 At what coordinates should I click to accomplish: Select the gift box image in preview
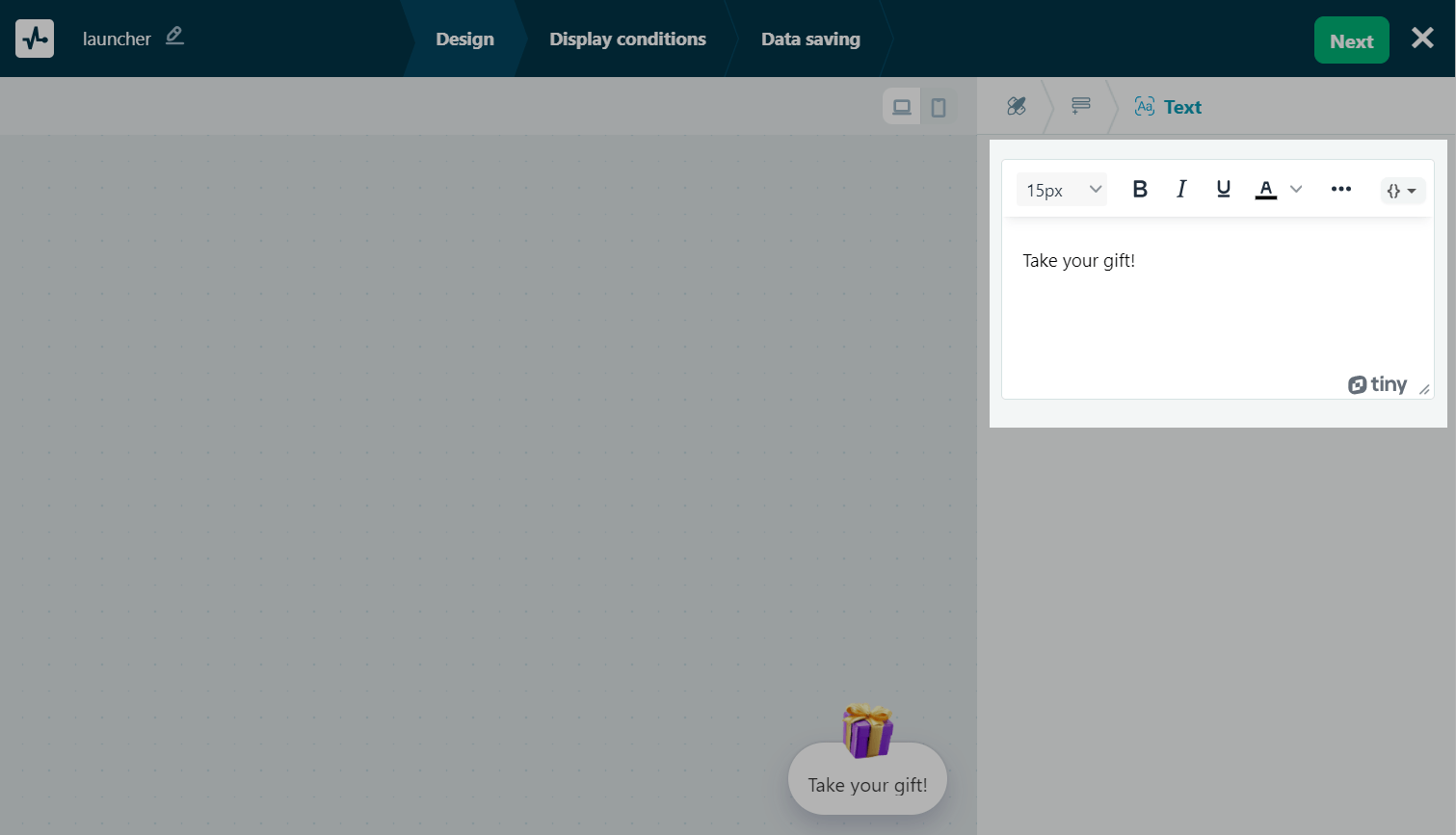(868, 731)
